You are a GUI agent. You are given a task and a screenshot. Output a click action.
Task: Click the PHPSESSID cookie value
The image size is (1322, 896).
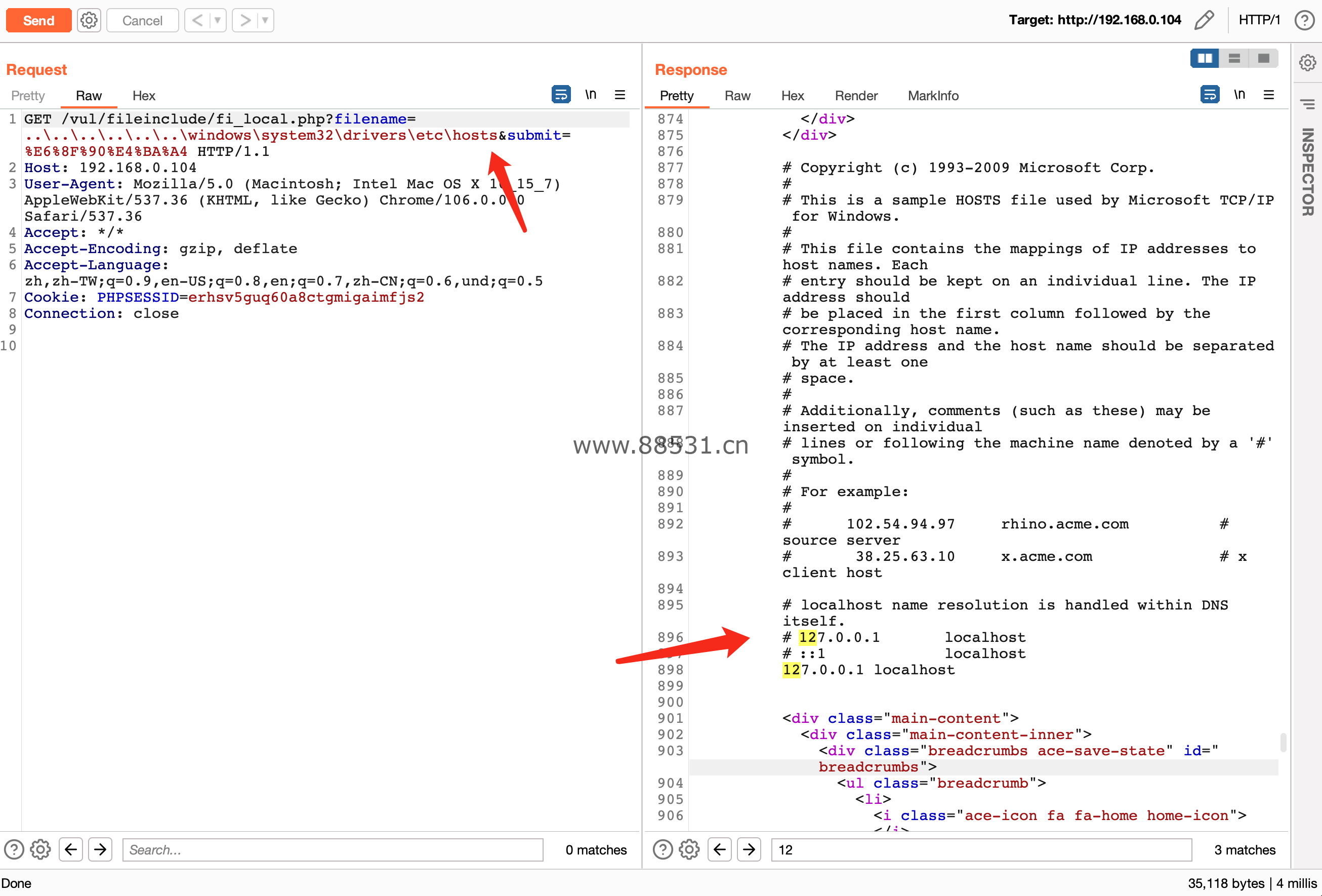(x=307, y=297)
